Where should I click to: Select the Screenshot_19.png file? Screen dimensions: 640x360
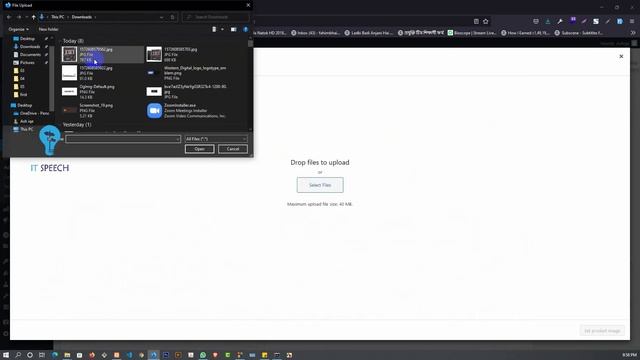click(x=102, y=110)
